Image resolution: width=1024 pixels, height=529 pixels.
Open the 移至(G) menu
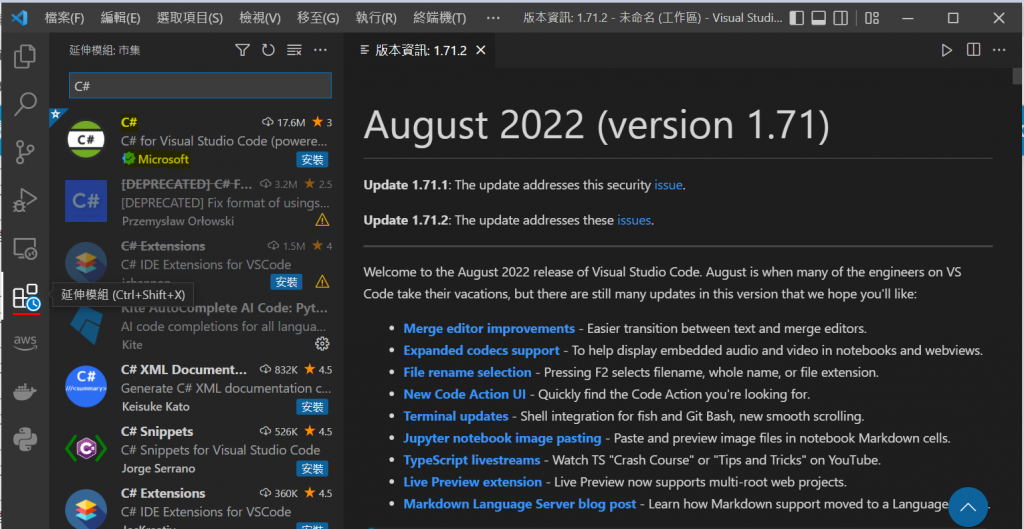(x=317, y=18)
